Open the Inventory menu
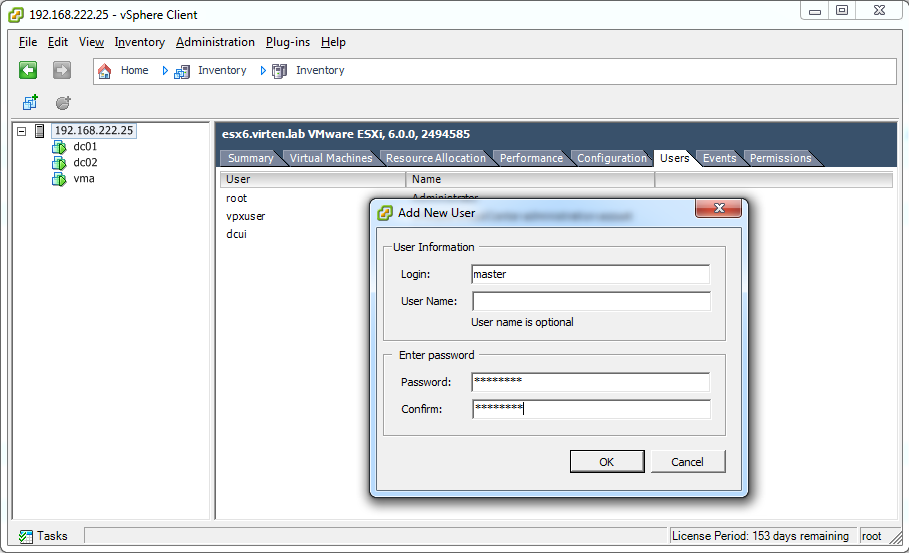The height and width of the screenshot is (553, 909). (140, 42)
